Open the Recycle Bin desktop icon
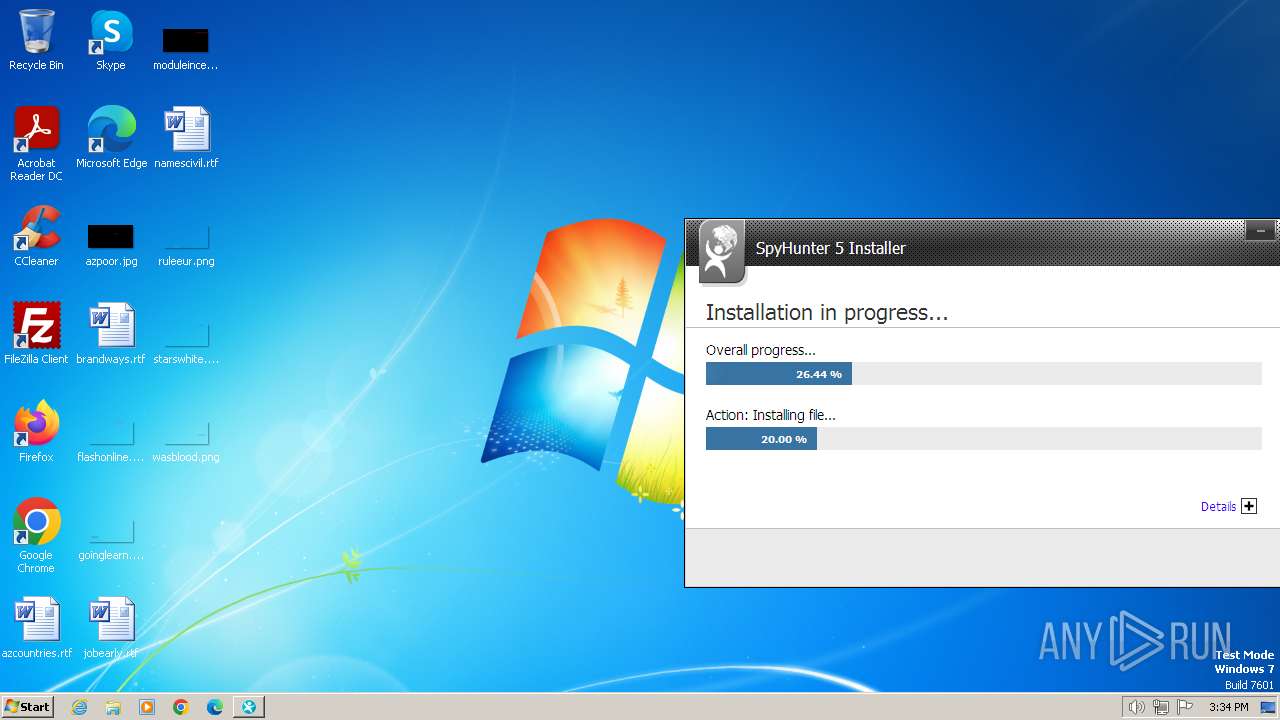 tap(36, 40)
